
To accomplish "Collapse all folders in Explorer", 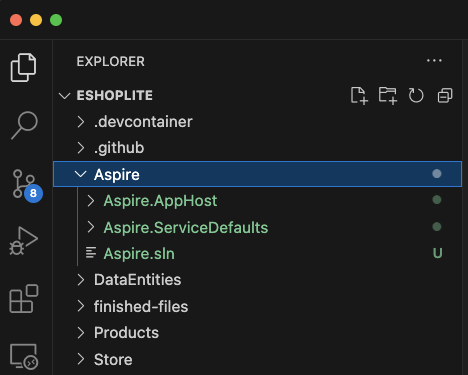I will 445,96.
